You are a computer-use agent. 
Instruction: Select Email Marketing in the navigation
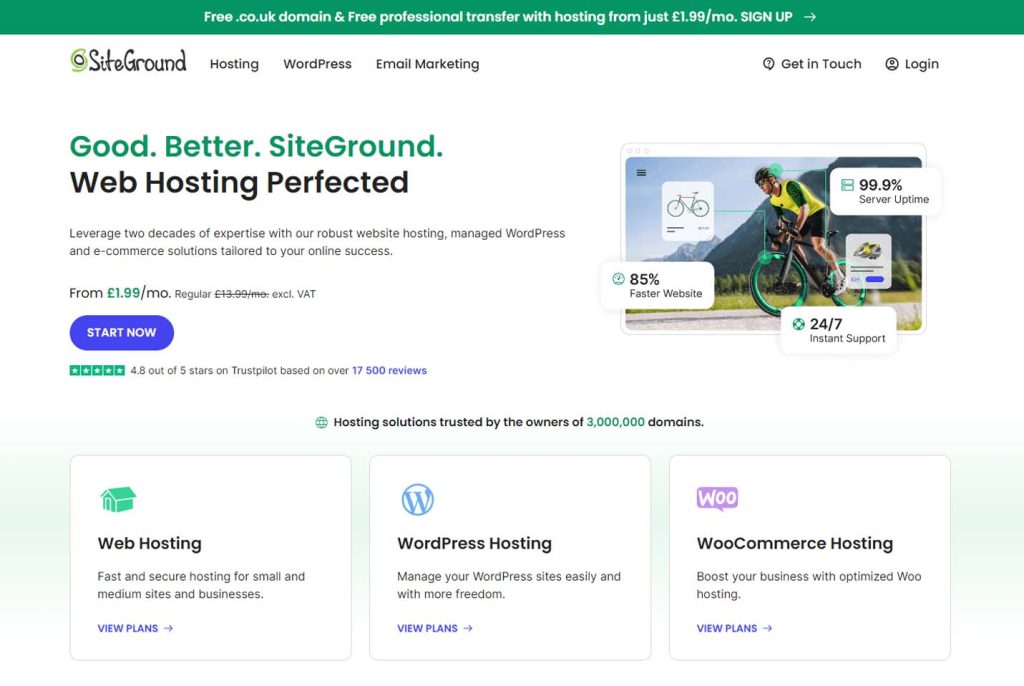coord(426,64)
